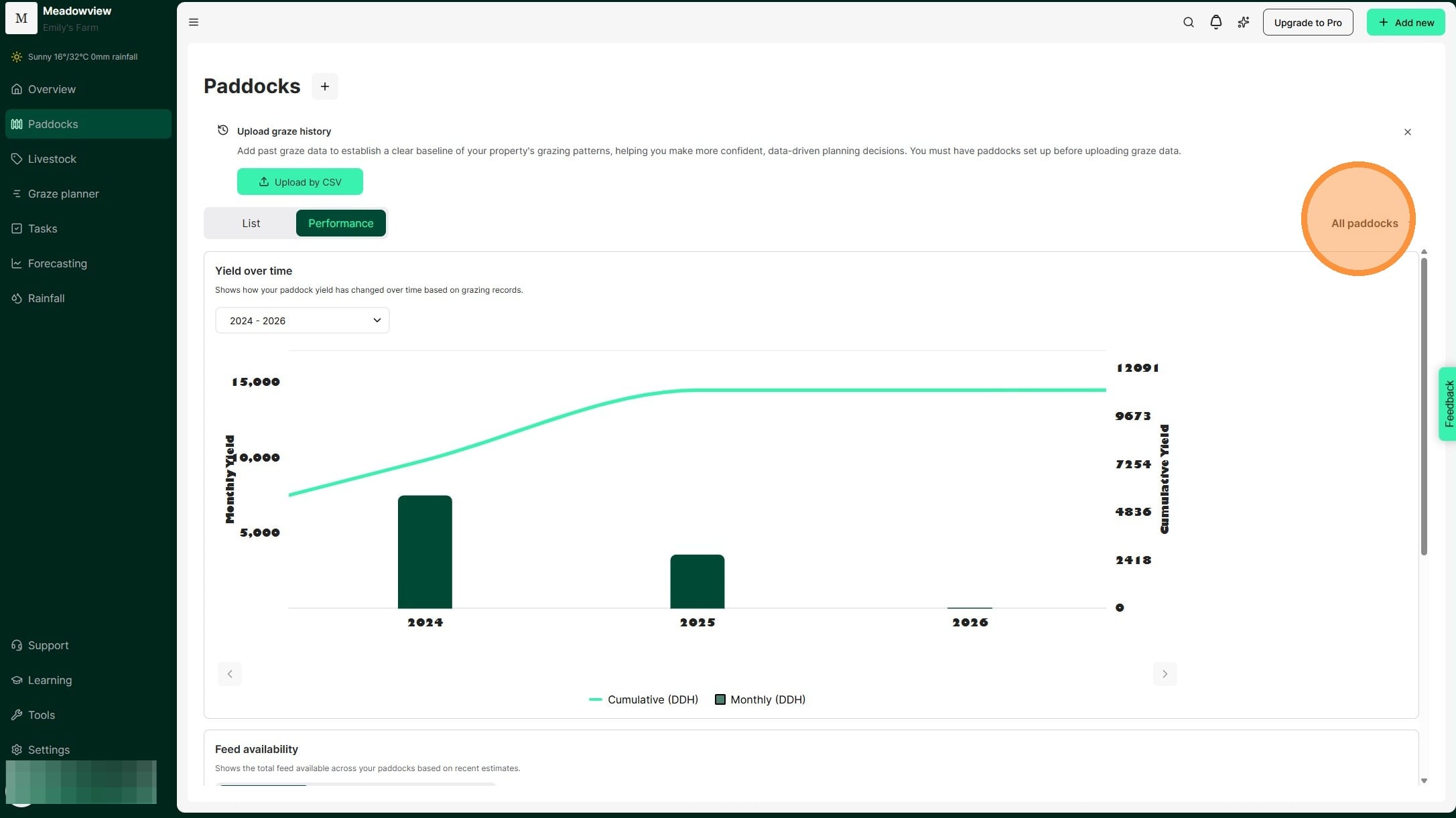The height and width of the screenshot is (818, 1456).
Task: Switch to the List view
Action: pyautogui.click(x=251, y=223)
